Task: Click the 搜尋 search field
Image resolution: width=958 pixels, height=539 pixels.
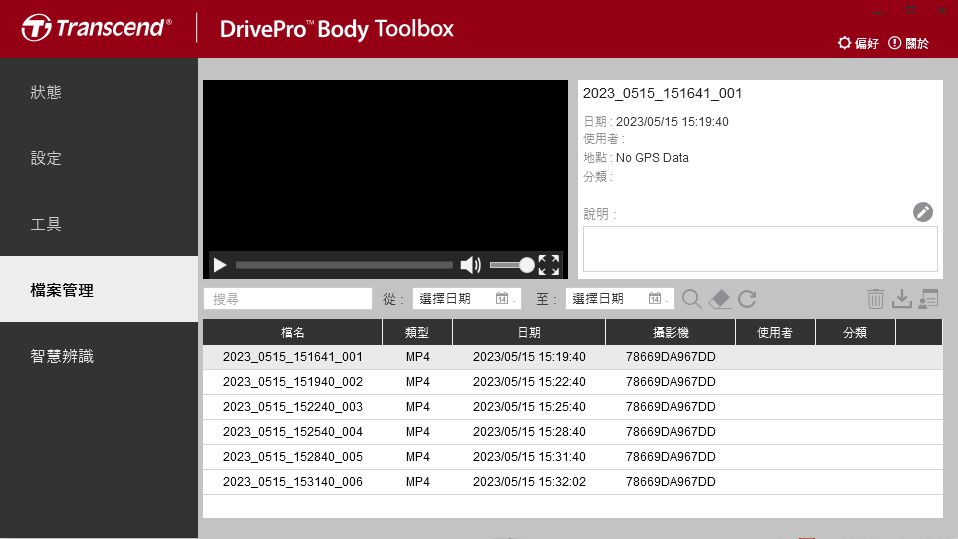Action: [288, 299]
